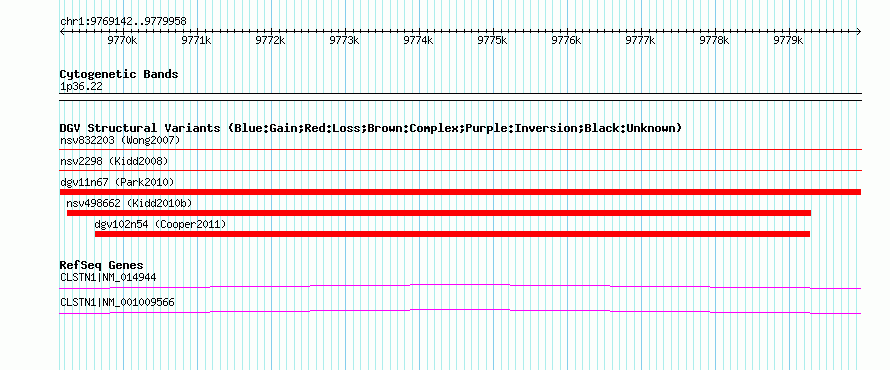This screenshot has width=890, height=370.
Task: Click the 1p36.22 band label
Action: [x=81, y=87]
